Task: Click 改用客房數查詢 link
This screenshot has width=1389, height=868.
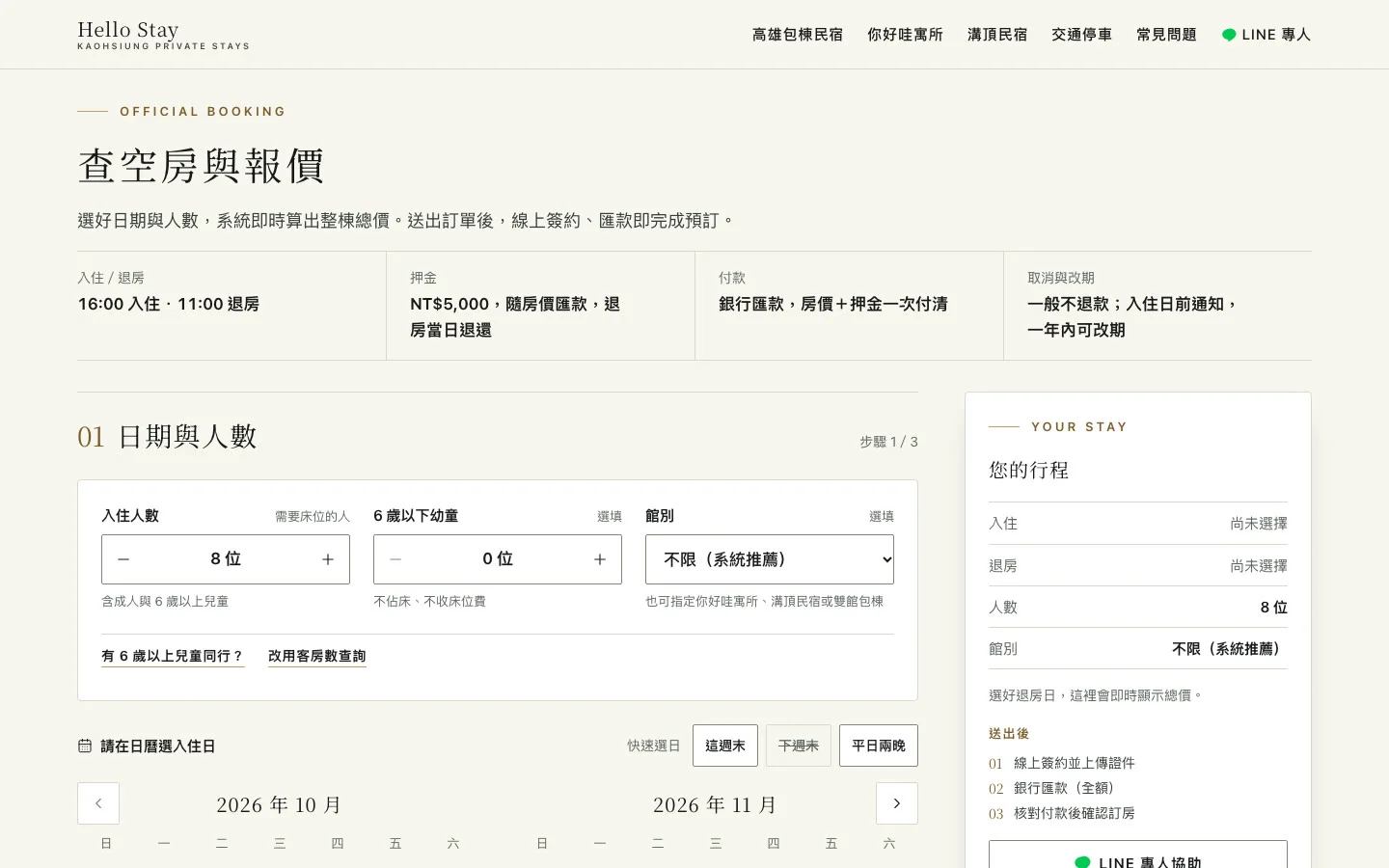Action: (317, 656)
